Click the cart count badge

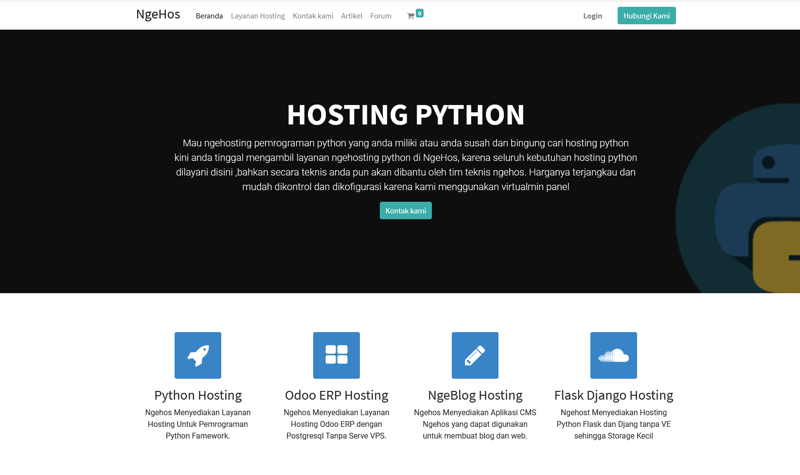click(419, 13)
